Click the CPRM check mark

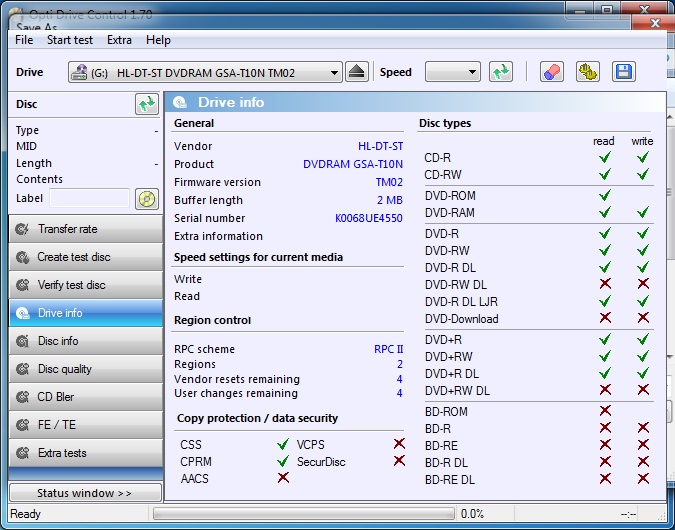tap(283, 461)
